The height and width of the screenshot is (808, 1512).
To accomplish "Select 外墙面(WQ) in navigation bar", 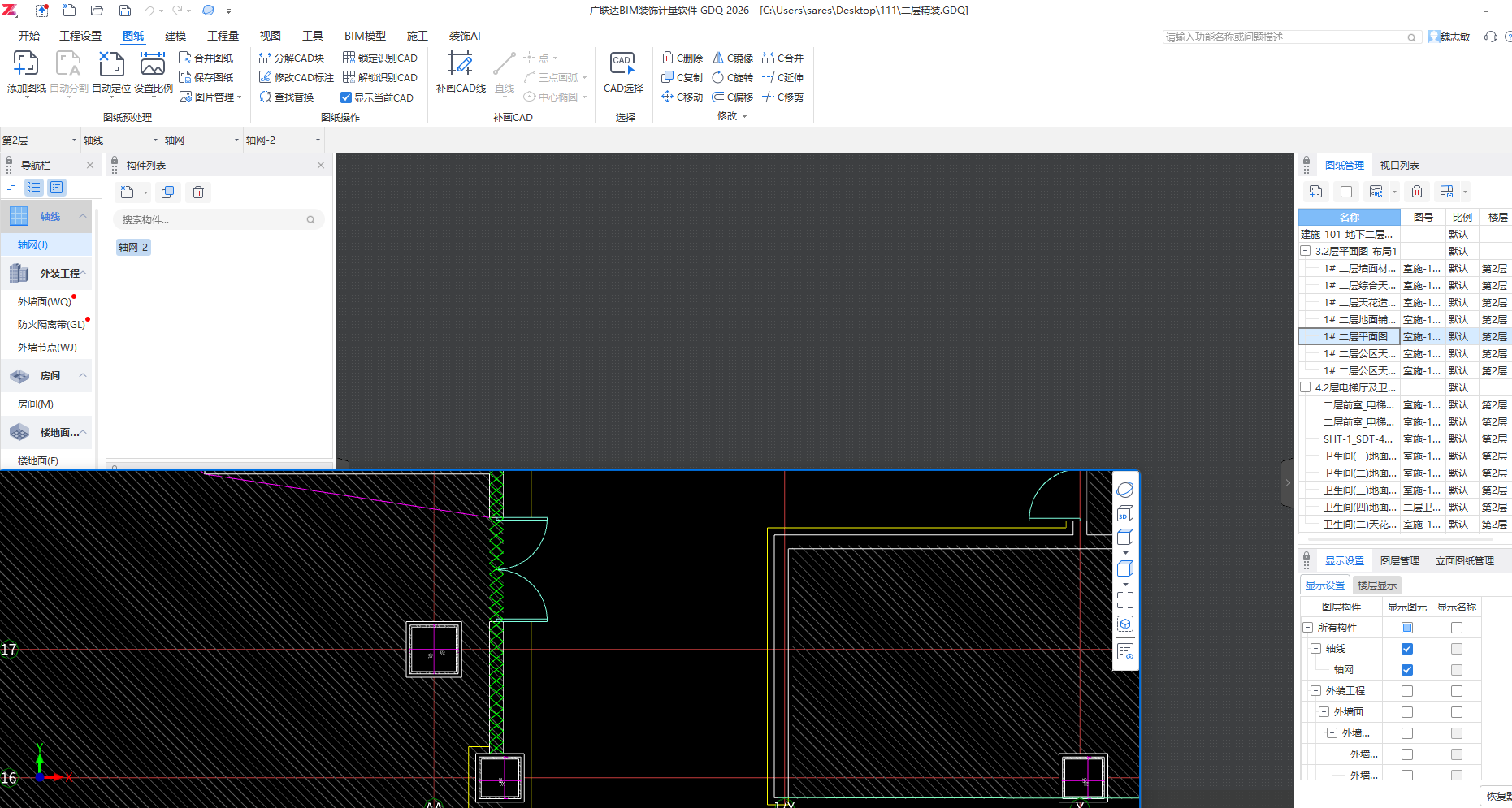I will point(45,301).
